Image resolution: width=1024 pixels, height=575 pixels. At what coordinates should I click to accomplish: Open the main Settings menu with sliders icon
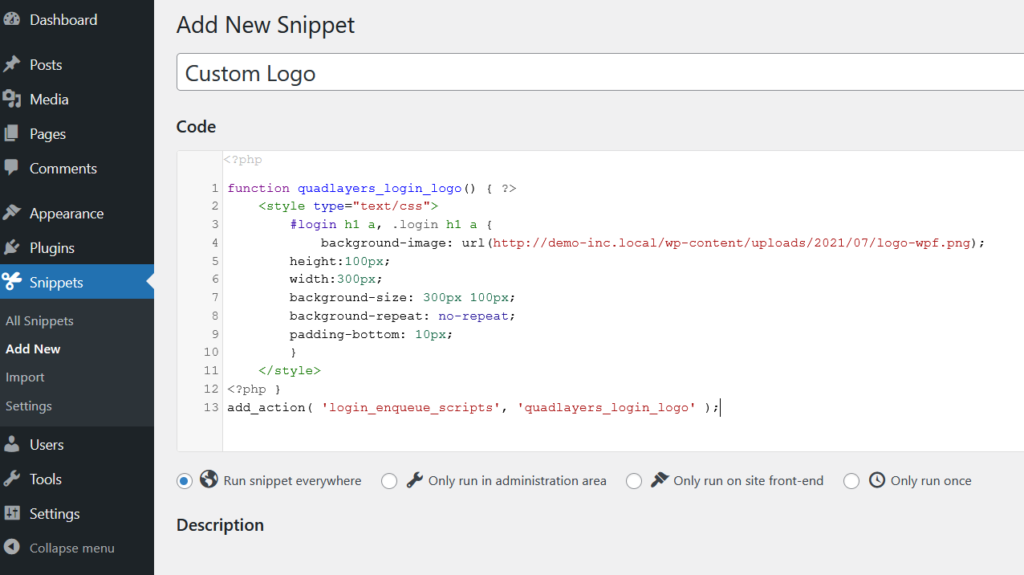[x=54, y=514]
